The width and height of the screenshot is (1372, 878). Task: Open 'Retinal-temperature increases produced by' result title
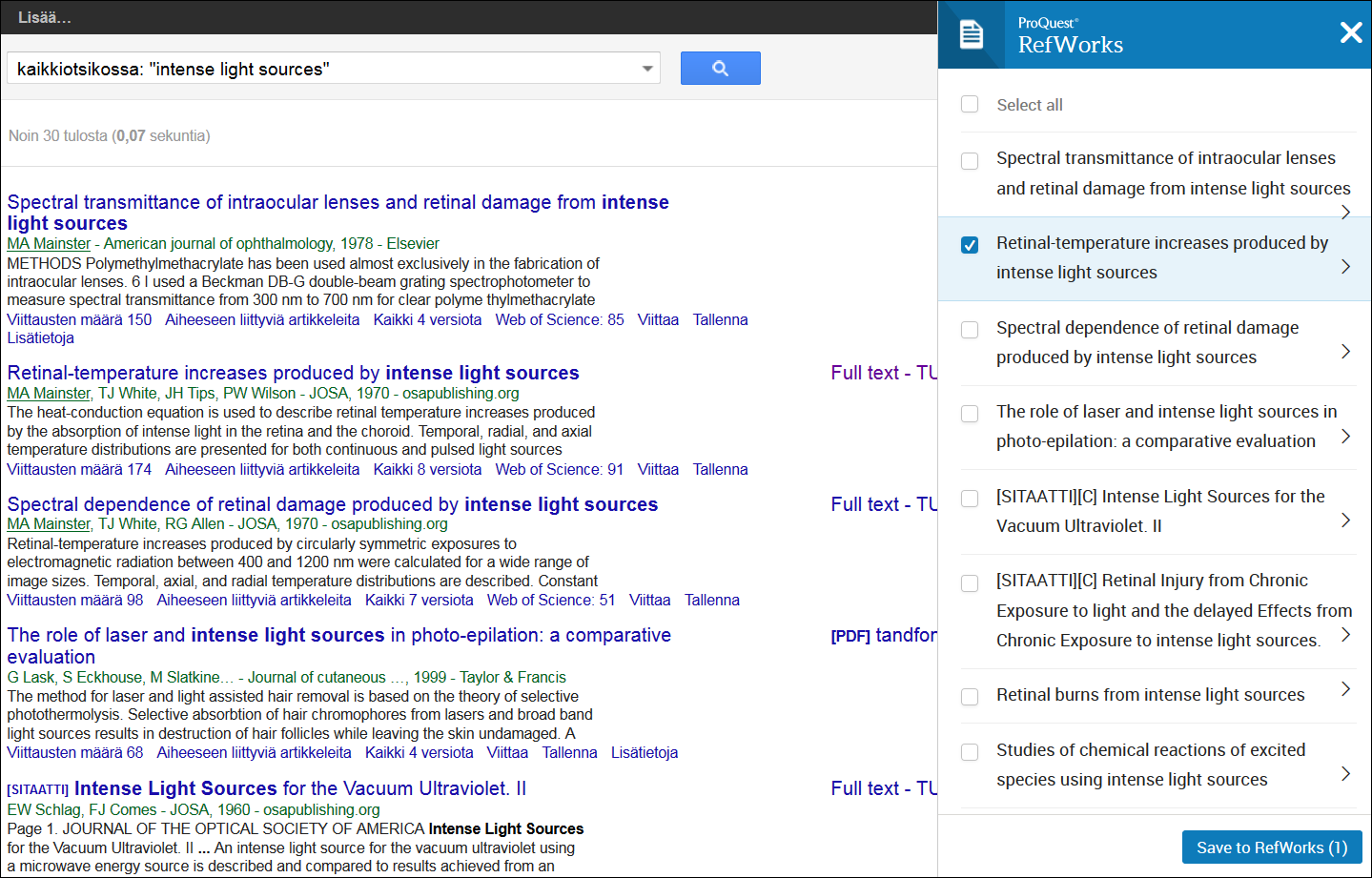click(x=293, y=373)
